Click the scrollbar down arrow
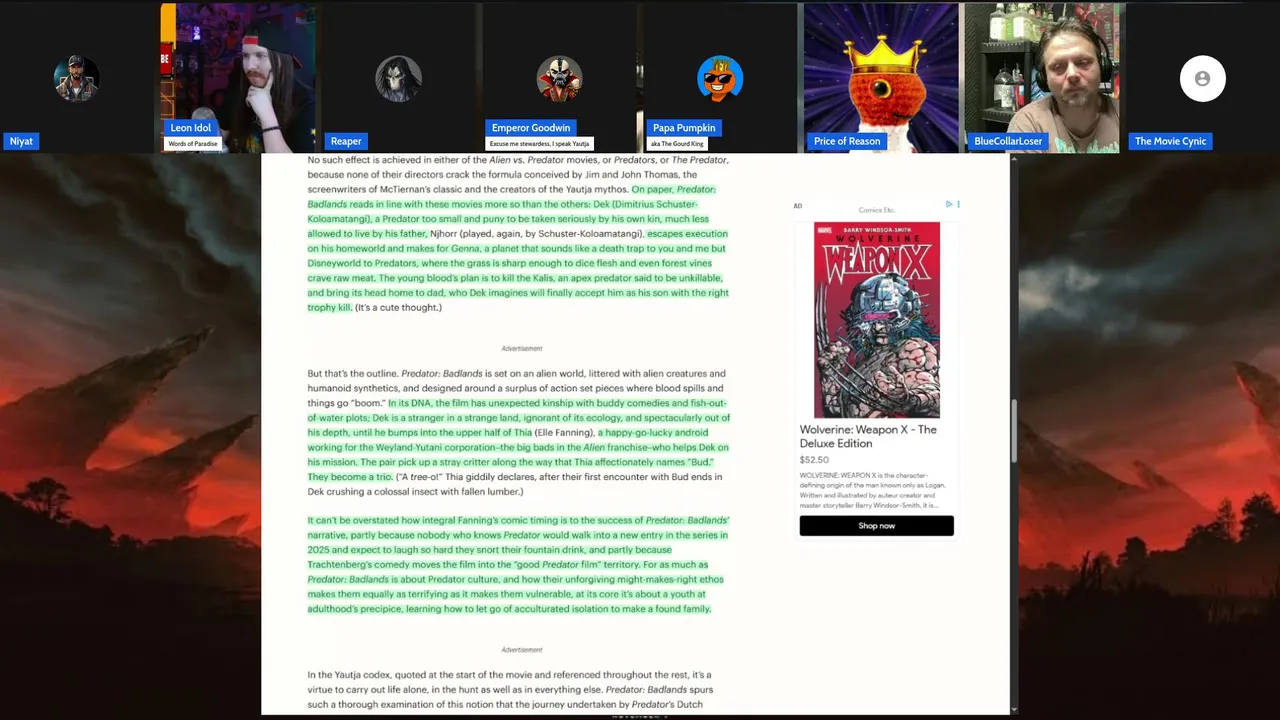Viewport: 1280px width, 720px height. [x=1014, y=709]
